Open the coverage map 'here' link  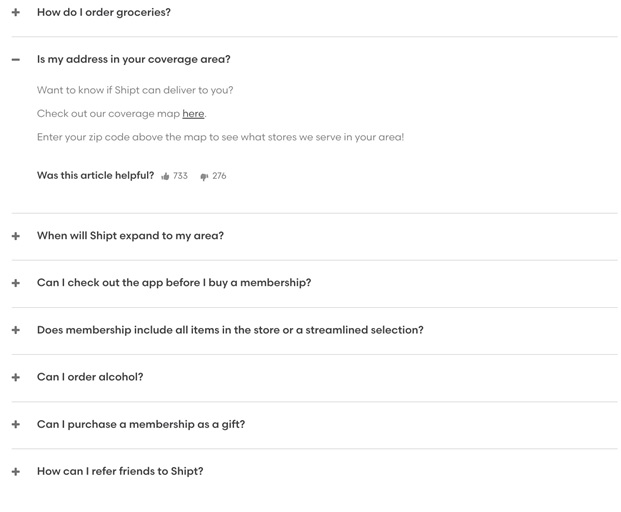pyautogui.click(x=193, y=114)
